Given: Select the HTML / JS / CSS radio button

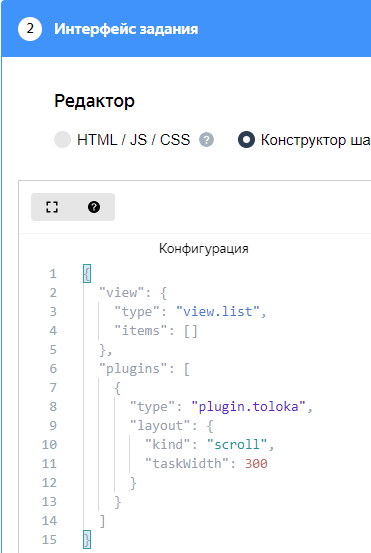Looking at the screenshot, I should 62,140.
